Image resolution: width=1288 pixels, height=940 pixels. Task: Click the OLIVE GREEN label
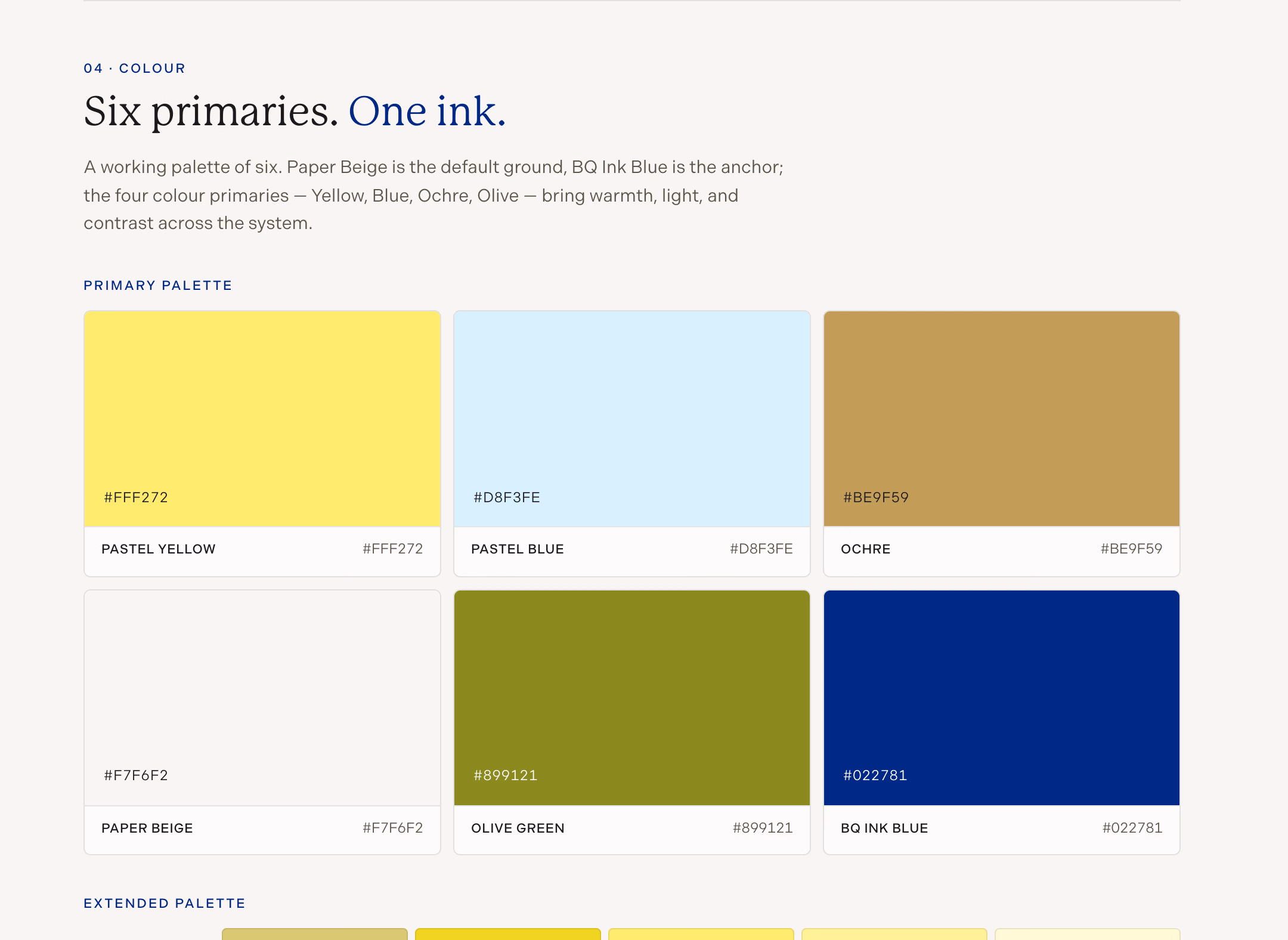coord(518,828)
